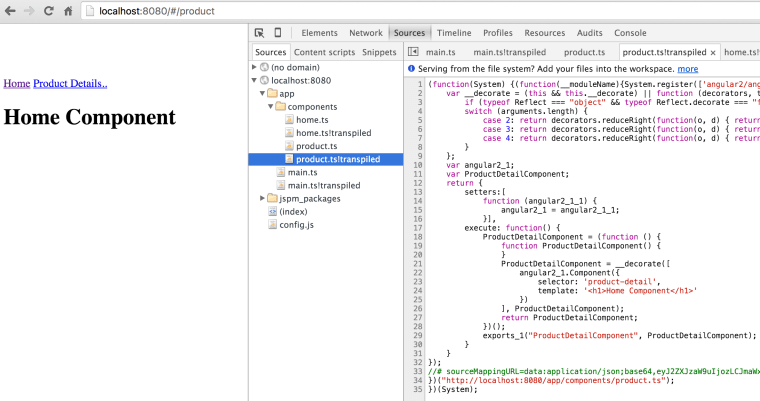Collapse the localhost:8080 tree node
The image size is (760, 401).
pyautogui.click(x=254, y=80)
